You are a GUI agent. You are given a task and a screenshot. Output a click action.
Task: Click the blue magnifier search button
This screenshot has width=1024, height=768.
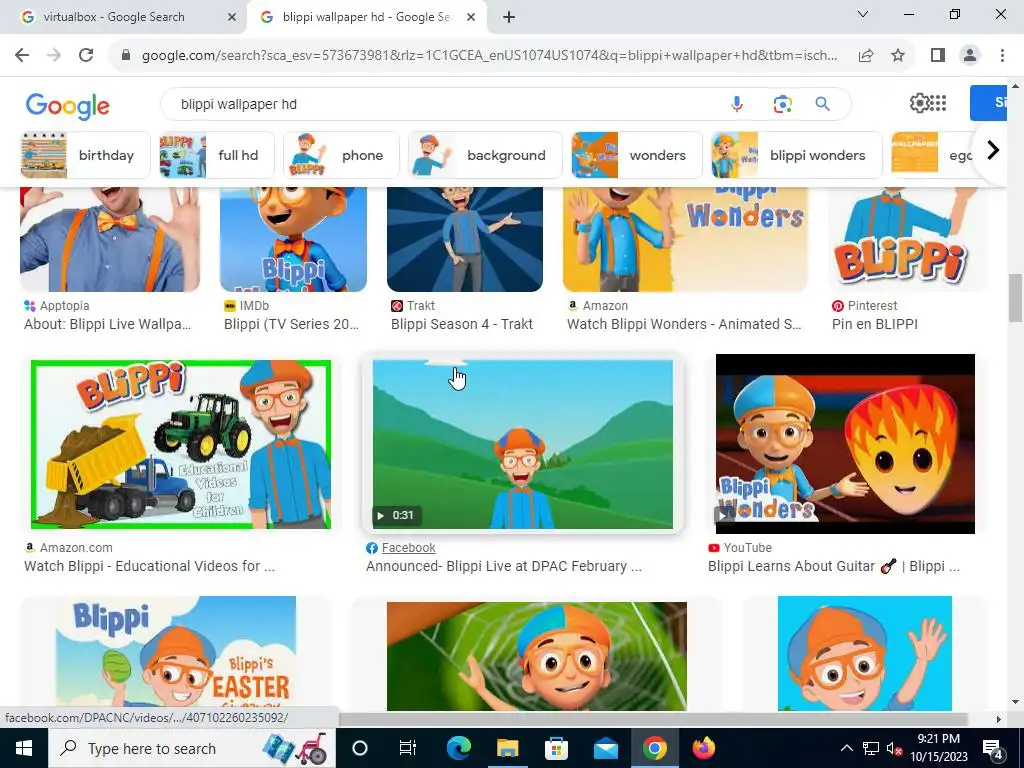(x=822, y=104)
